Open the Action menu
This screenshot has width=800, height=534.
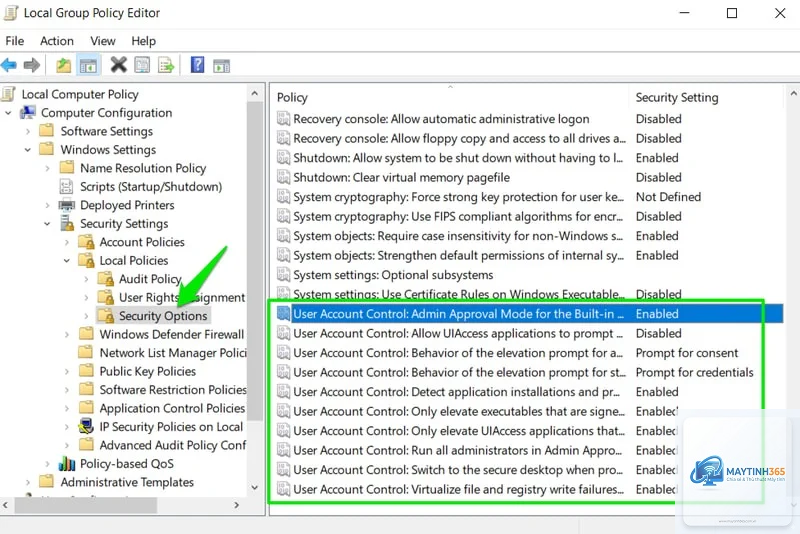click(x=57, y=41)
